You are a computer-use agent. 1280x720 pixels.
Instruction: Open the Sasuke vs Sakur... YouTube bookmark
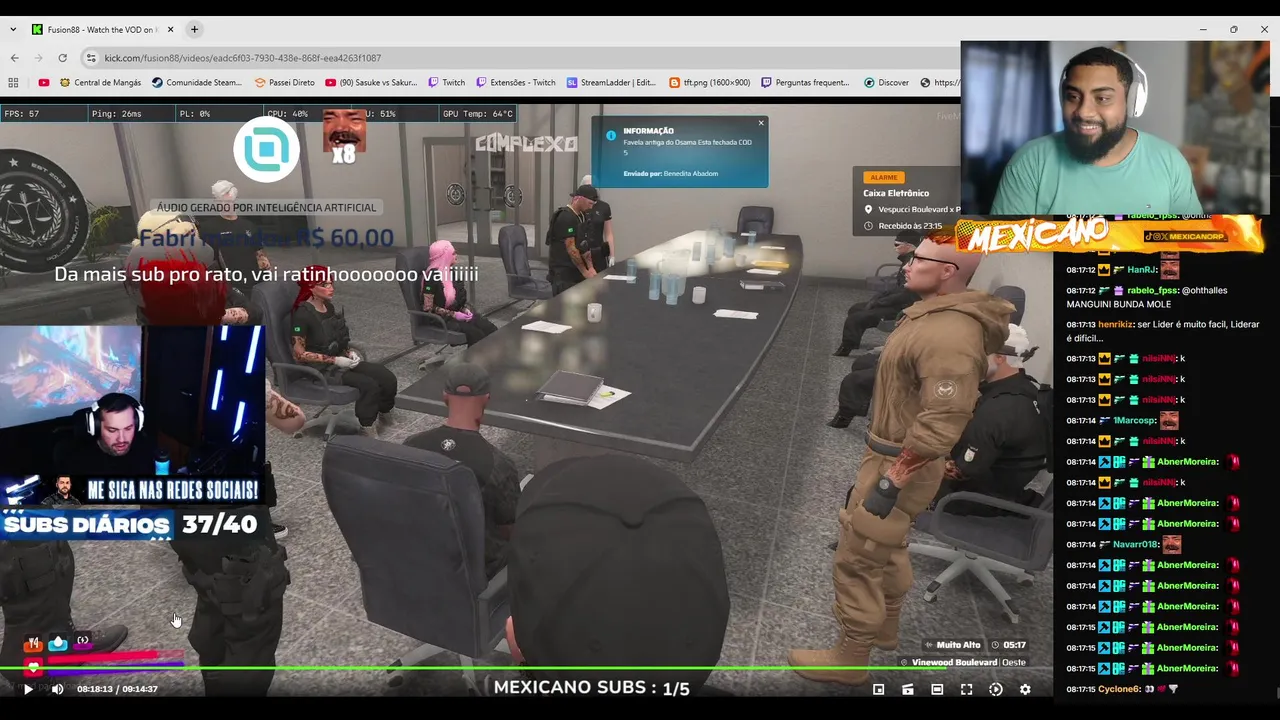(371, 83)
